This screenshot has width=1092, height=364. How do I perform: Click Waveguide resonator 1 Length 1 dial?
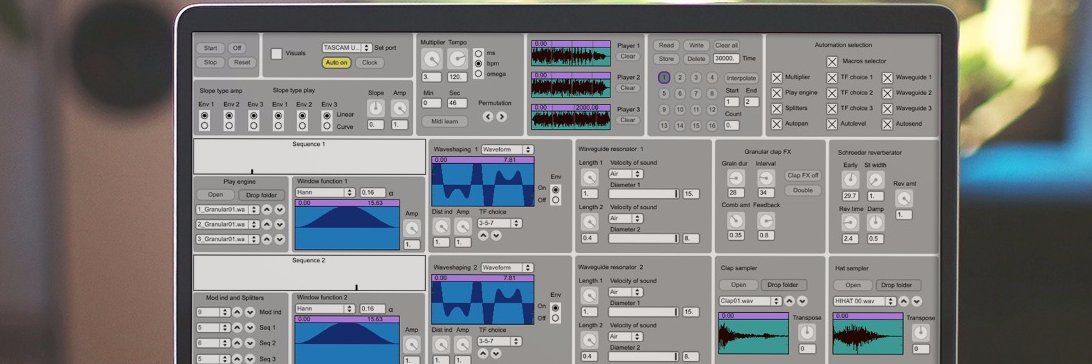click(x=589, y=178)
